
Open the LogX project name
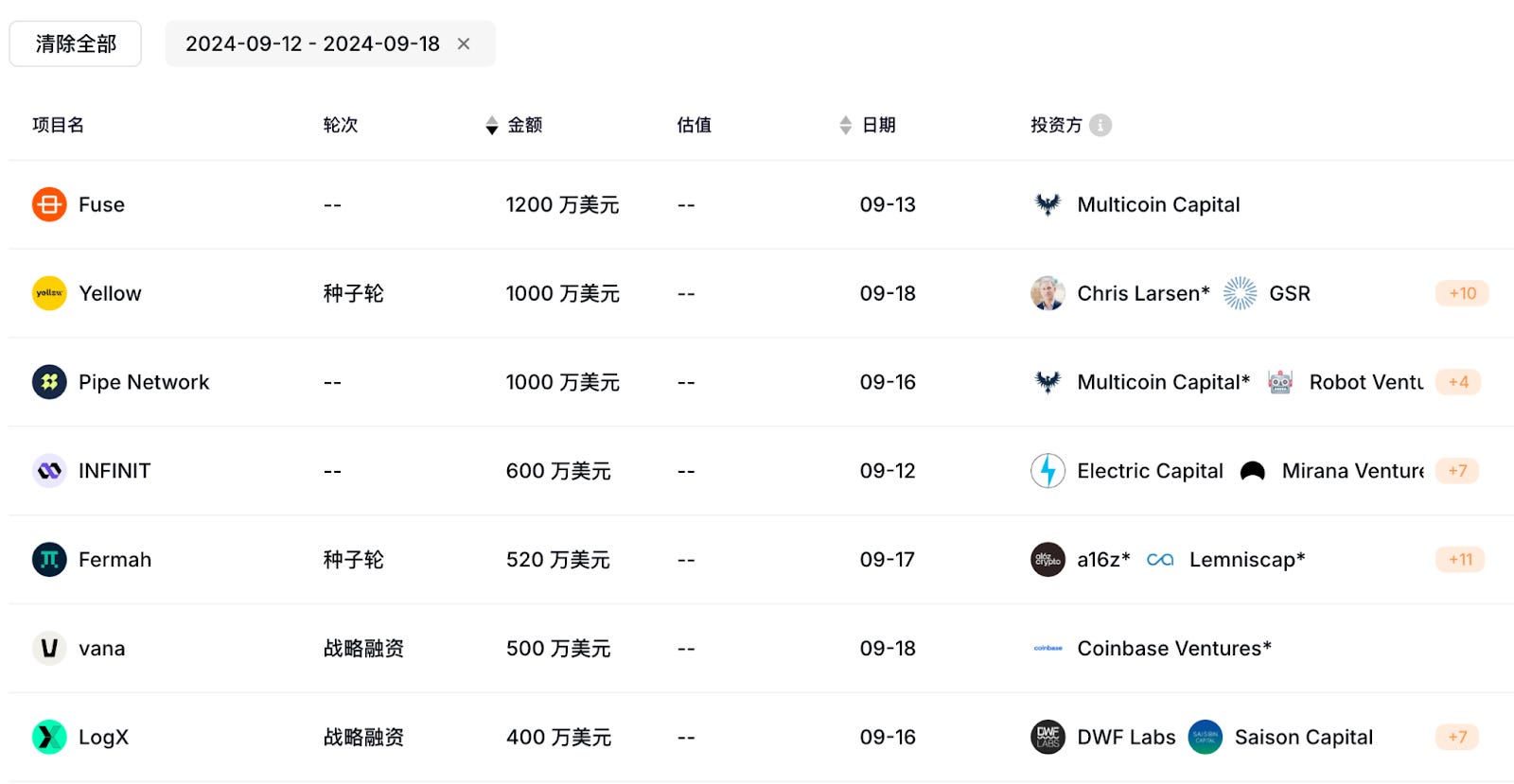pyautogui.click(x=103, y=738)
